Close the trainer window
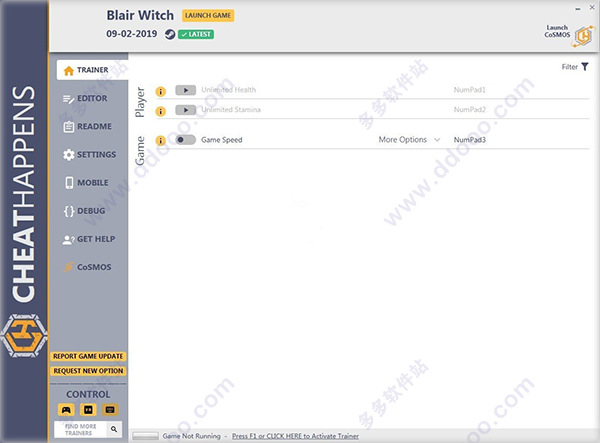The width and height of the screenshot is (600, 443). (x=592, y=8)
